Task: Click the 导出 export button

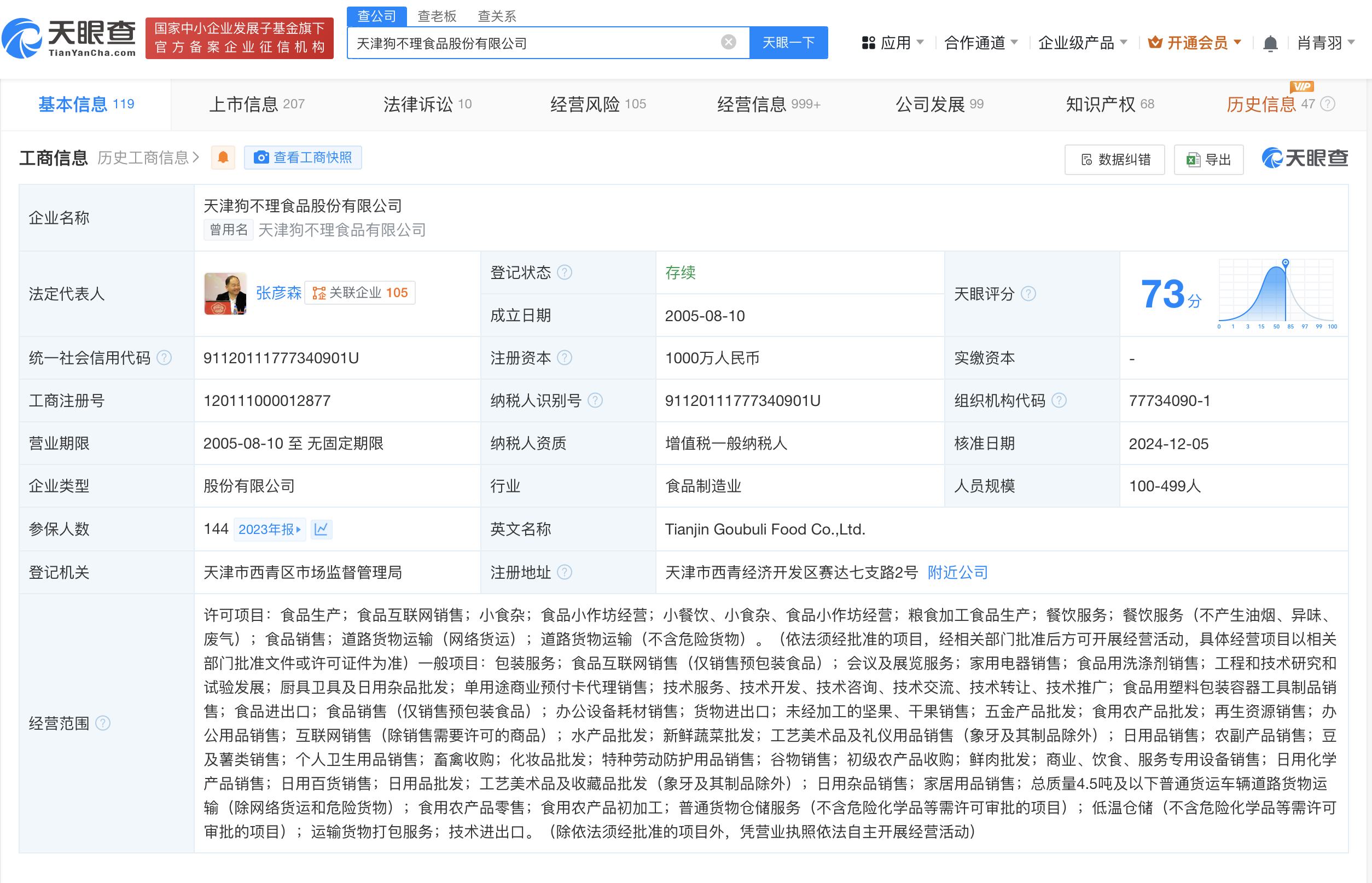Action: [x=1208, y=159]
